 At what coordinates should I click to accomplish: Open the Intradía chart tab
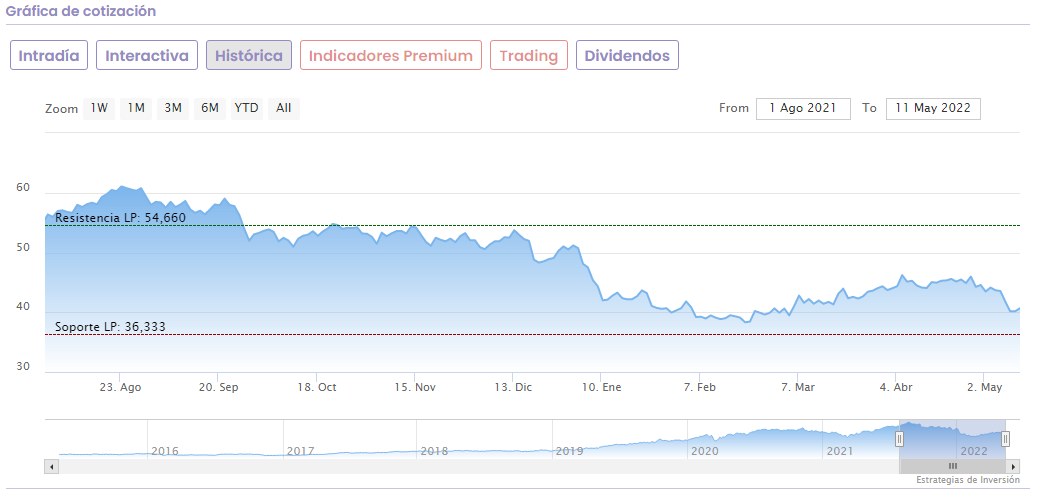(x=49, y=55)
